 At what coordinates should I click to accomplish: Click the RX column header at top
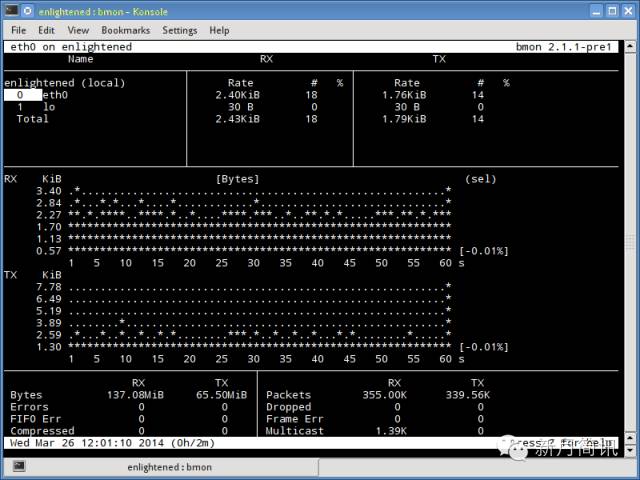pos(266,59)
